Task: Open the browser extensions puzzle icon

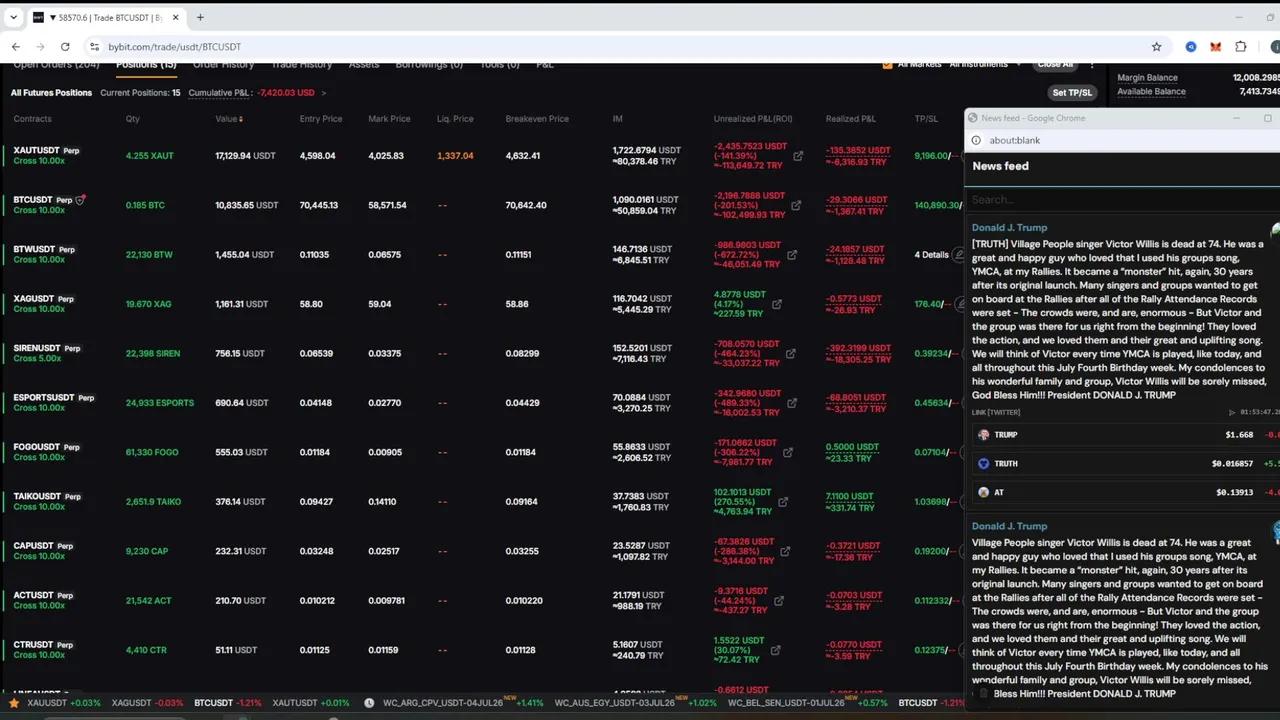Action: [1241, 47]
